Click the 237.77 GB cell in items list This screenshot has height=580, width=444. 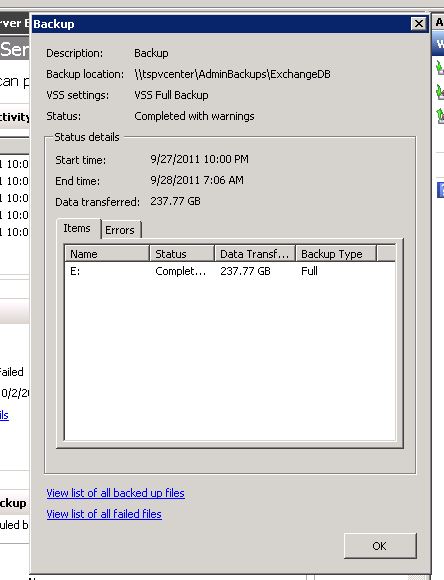click(x=245, y=271)
